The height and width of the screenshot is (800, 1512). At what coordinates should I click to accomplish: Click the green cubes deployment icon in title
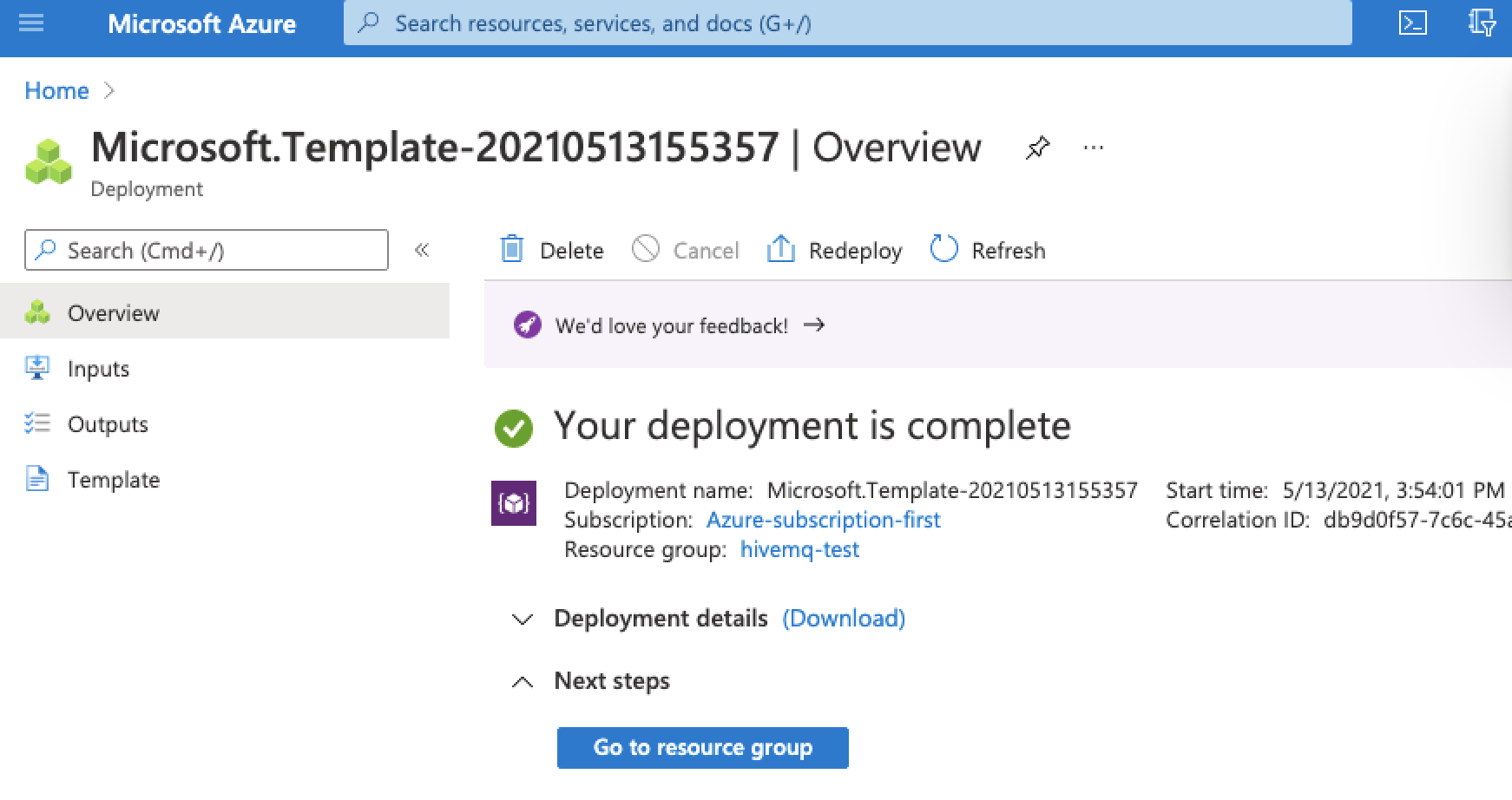coord(49,162)
